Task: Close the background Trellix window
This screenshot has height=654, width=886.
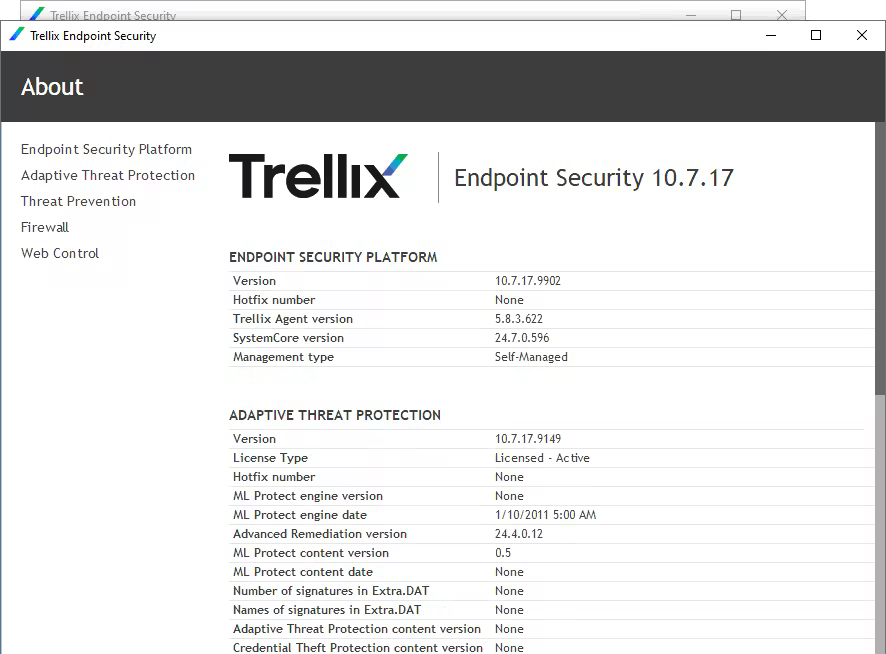Action: (x=782, y=15)
